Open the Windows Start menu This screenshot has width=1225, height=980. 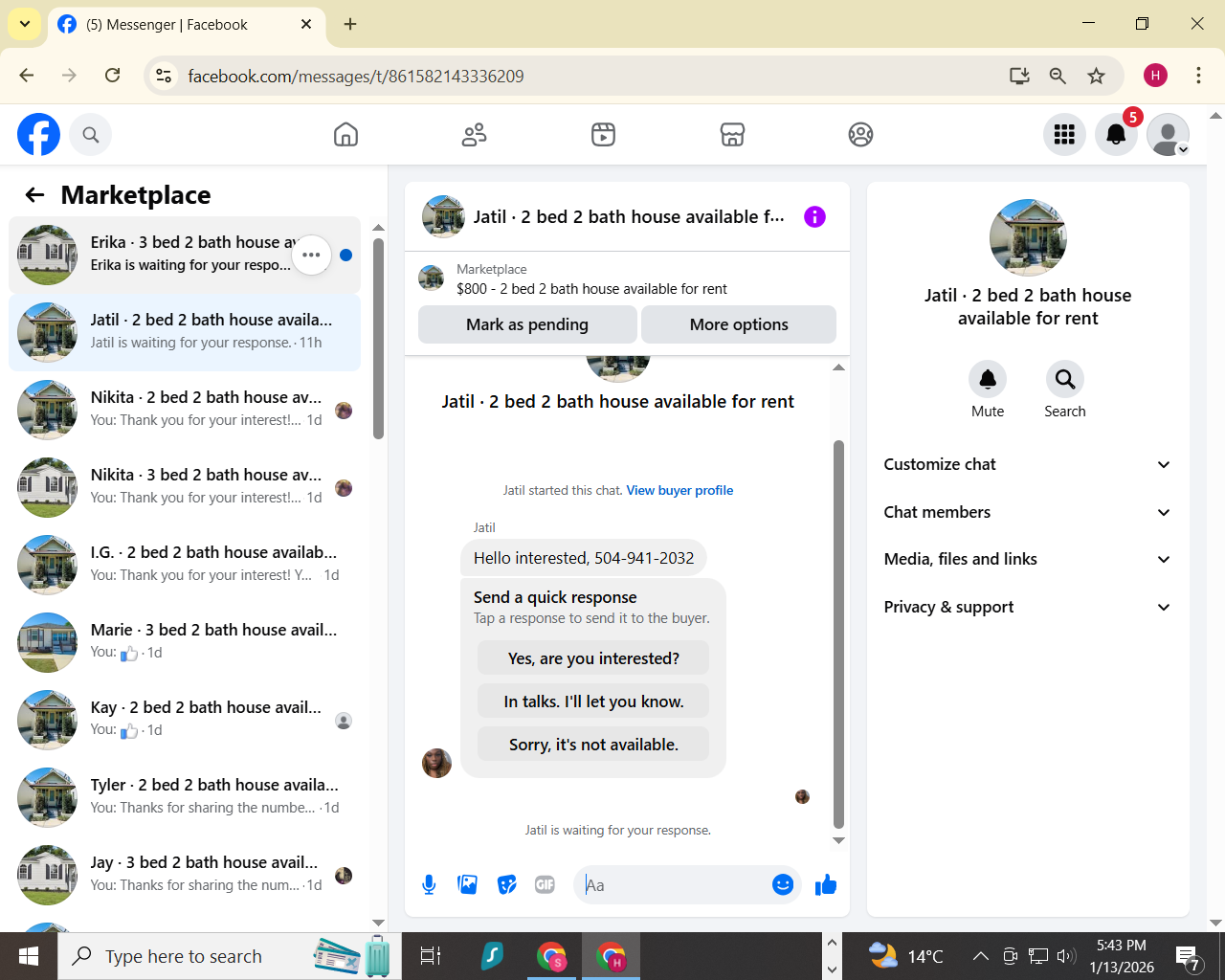pyautogui.click(x=29, y=956)
